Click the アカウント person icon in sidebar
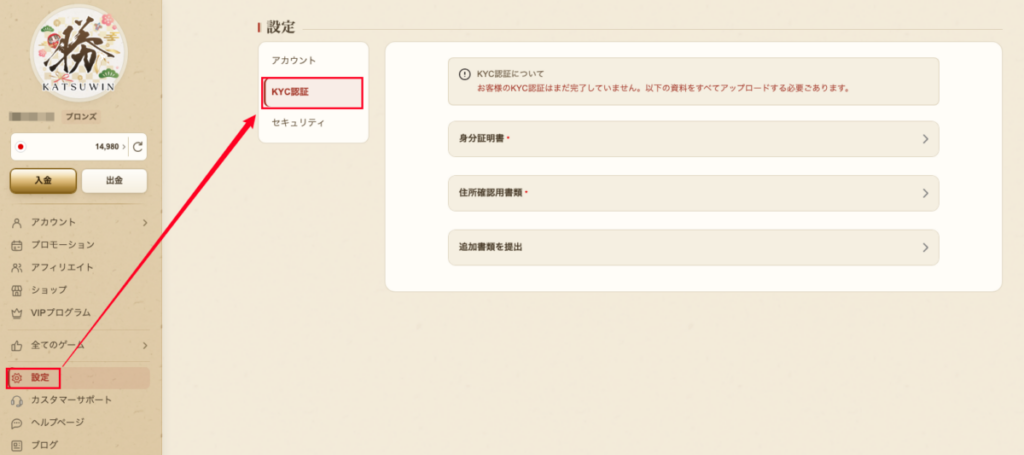This screenshot has width=1024, height=455. coord(17,223)
